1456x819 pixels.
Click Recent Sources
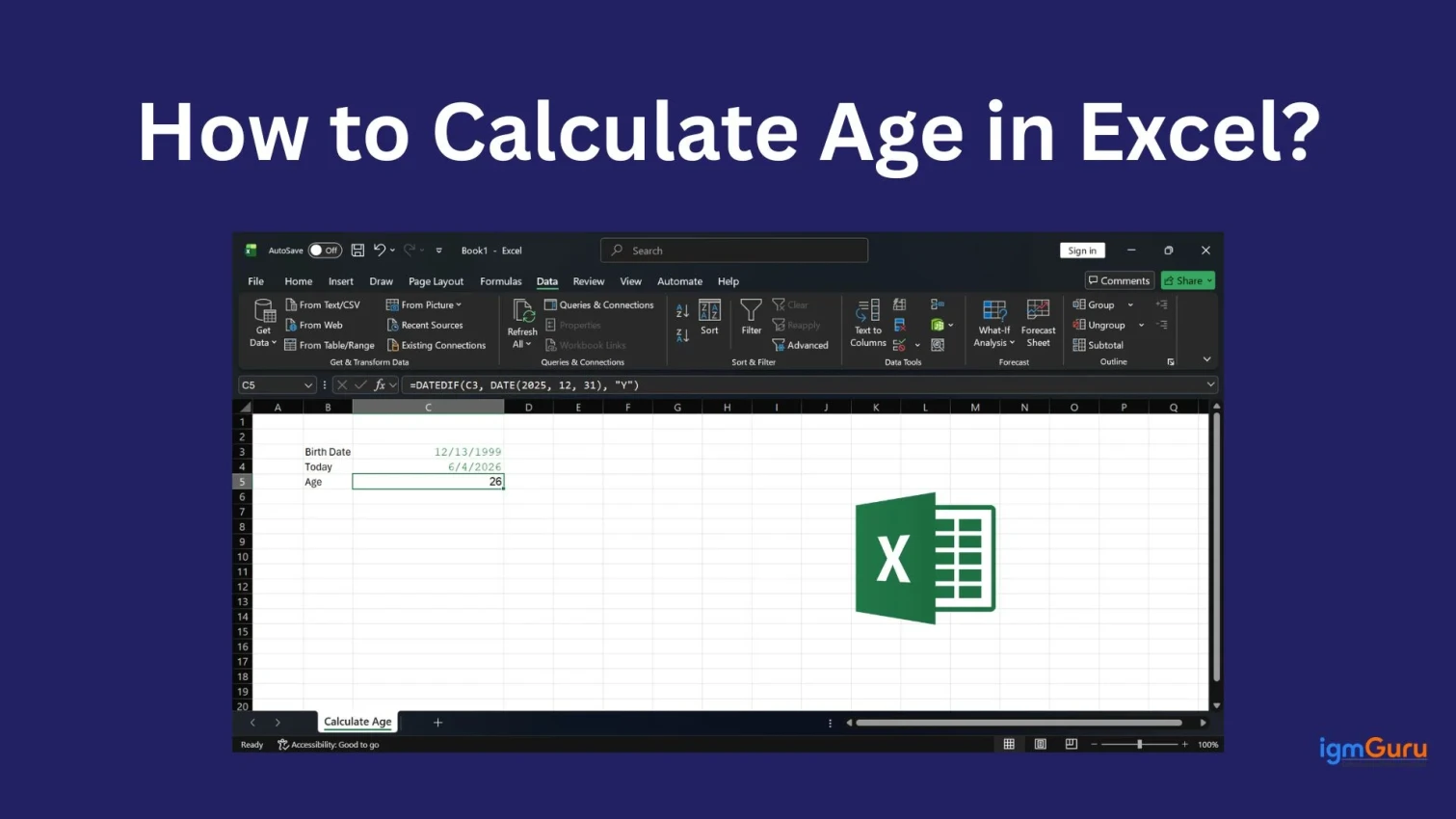click(425, 325)
